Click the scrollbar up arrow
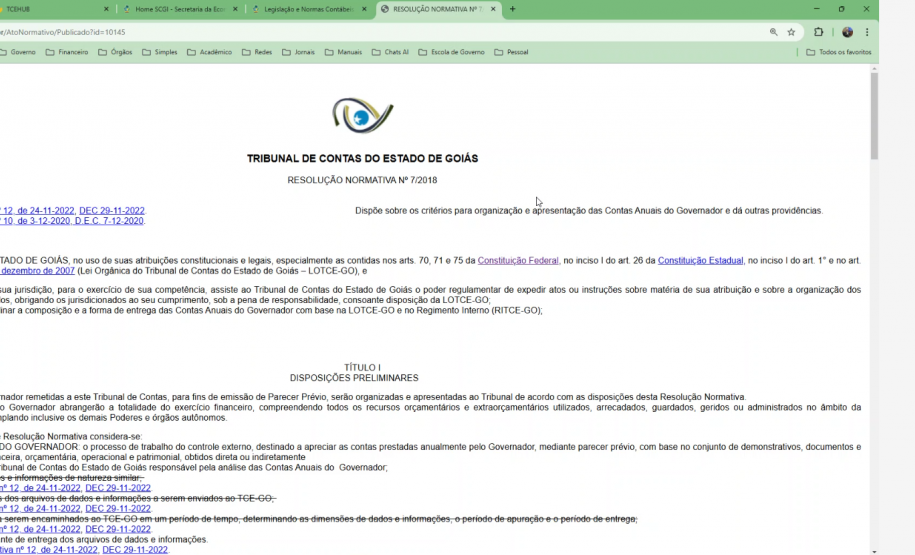Screen dimensions: 915x555 pos(874,69)
